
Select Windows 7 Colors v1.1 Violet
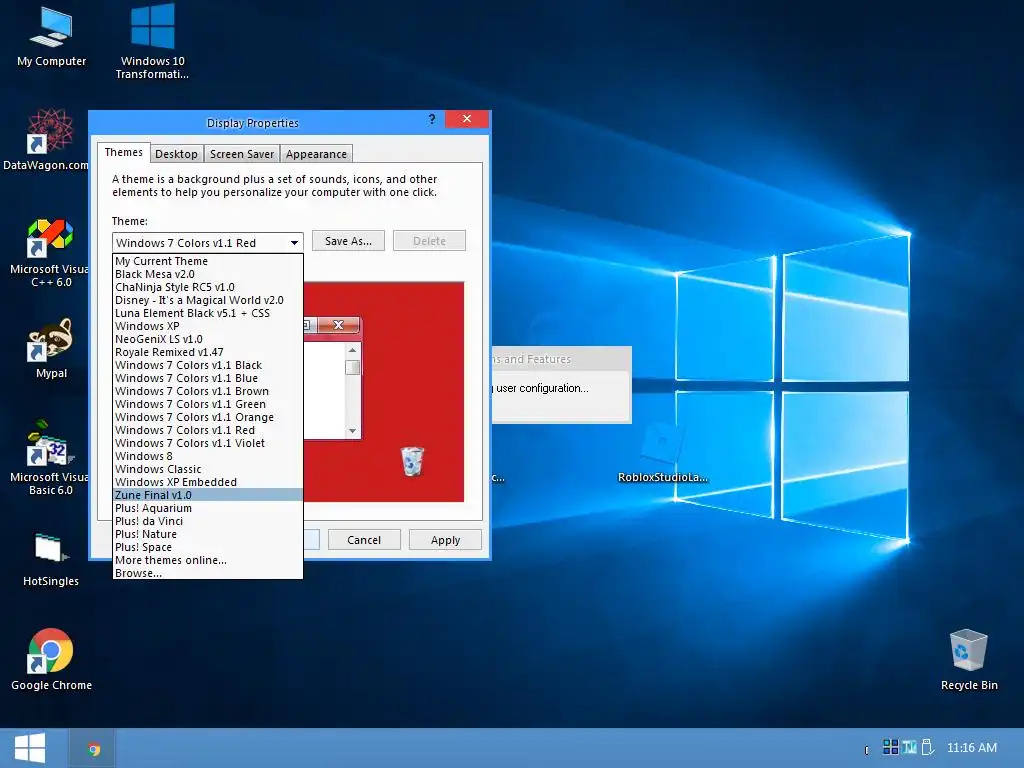(x=208, y=443)
